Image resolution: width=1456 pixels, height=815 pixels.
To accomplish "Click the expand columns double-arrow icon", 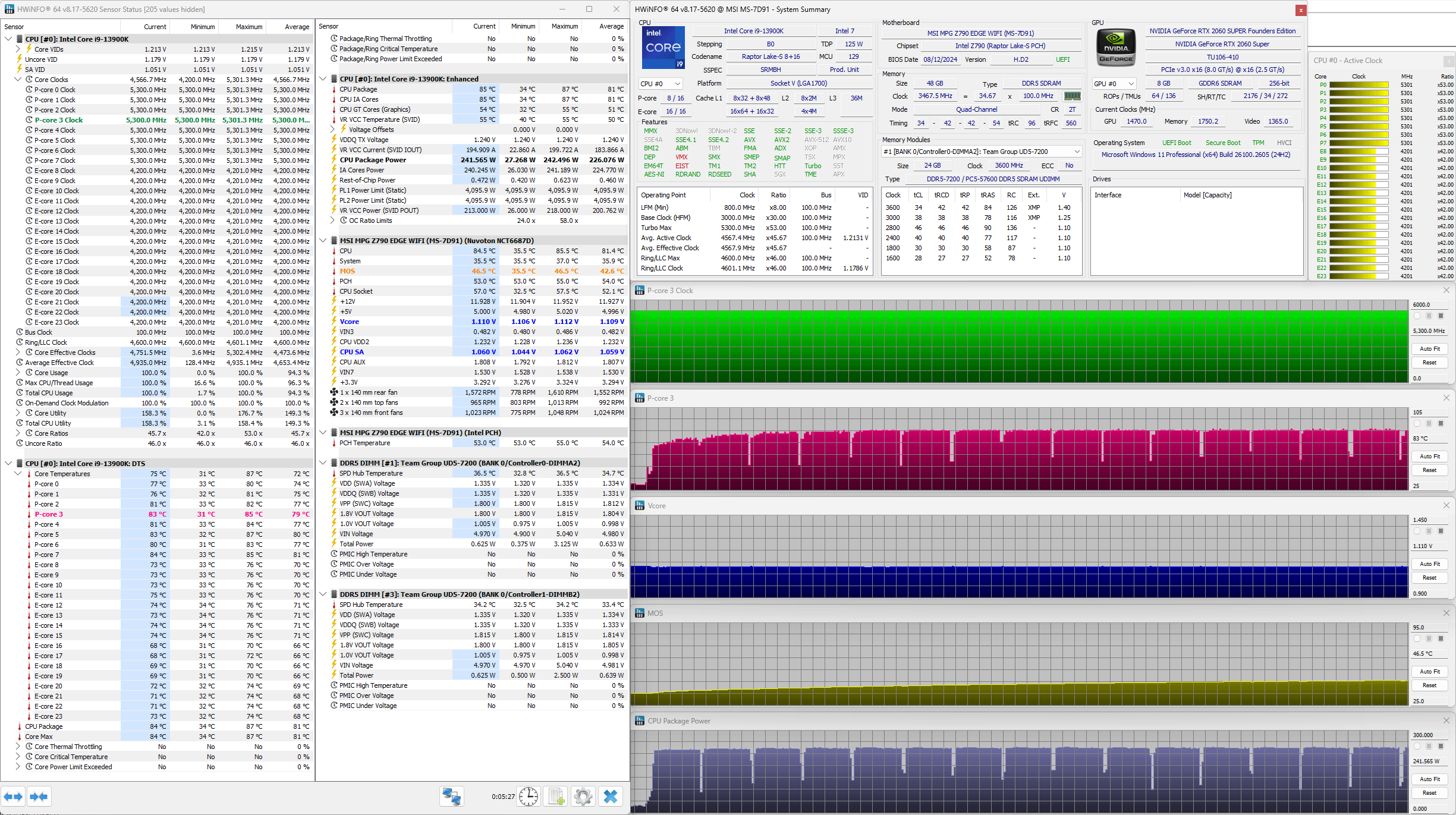I will (x=13, y=797).
